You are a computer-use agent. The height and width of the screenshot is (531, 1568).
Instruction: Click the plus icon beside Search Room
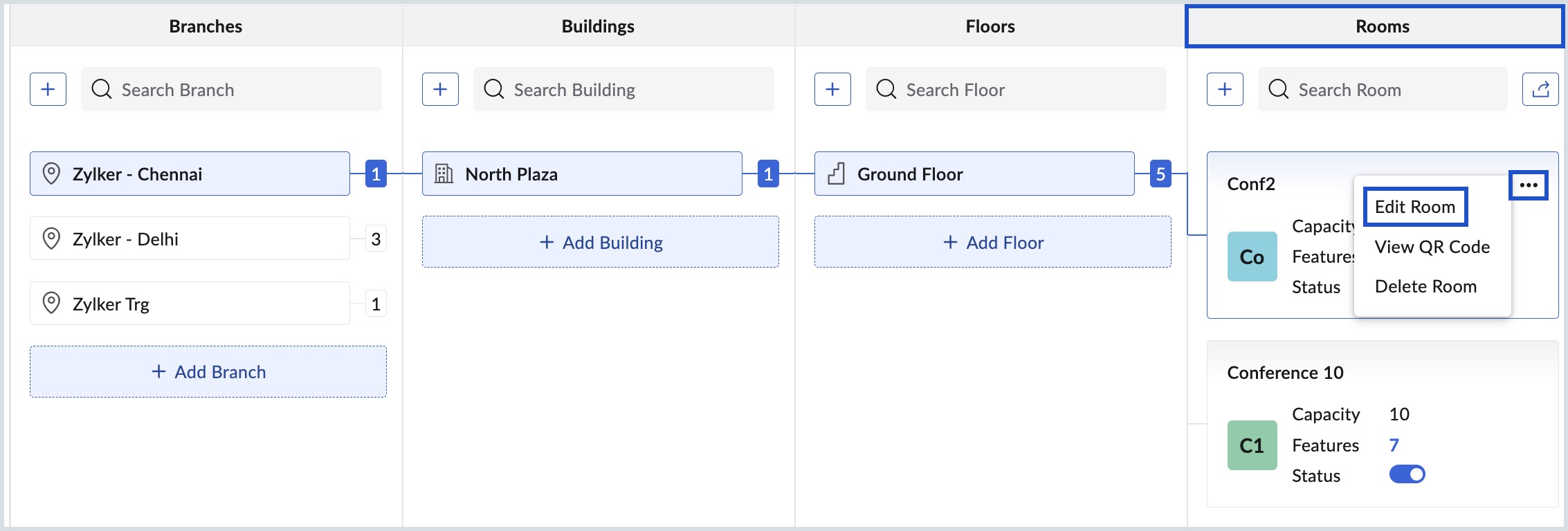pyautogui.click(x=1225, y=89)
